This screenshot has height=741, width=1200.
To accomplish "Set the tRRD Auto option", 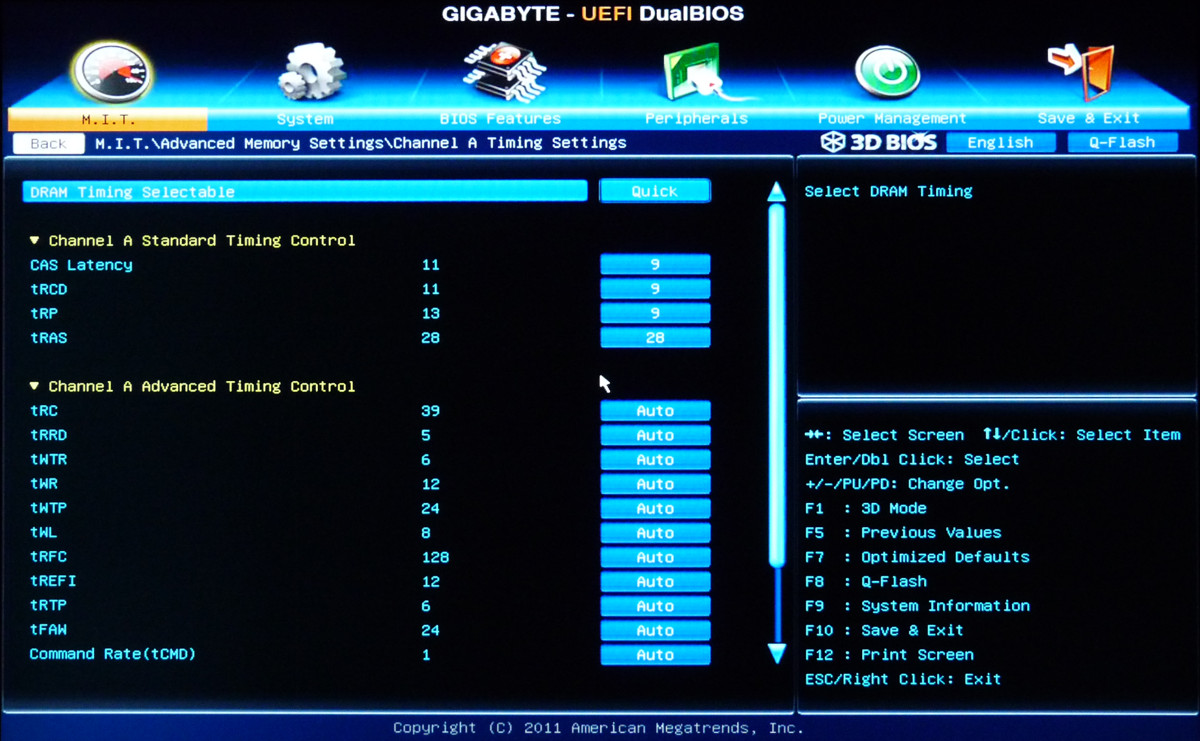I will pos(655,435).
